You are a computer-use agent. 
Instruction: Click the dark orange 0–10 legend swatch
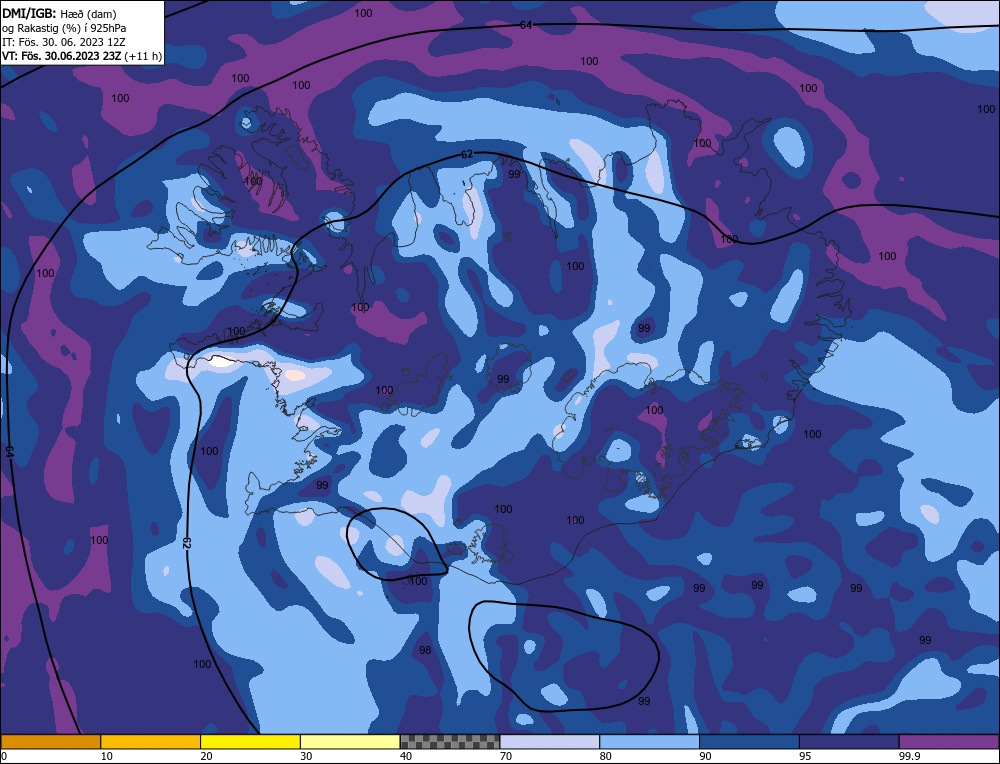click(50, 741)
